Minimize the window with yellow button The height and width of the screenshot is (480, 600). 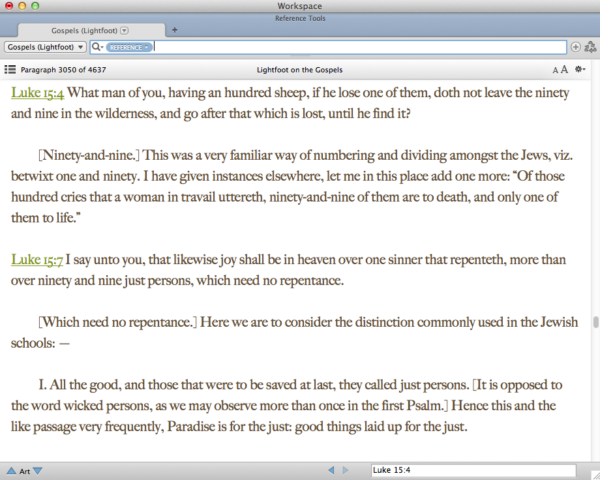coord(22,6)
